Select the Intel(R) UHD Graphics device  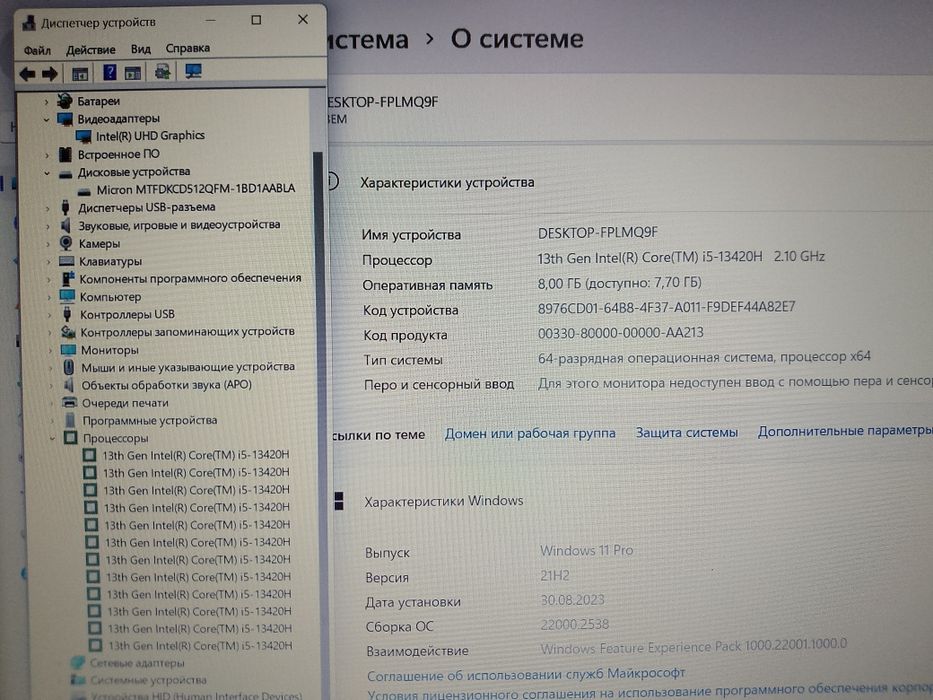coord(150,136)
